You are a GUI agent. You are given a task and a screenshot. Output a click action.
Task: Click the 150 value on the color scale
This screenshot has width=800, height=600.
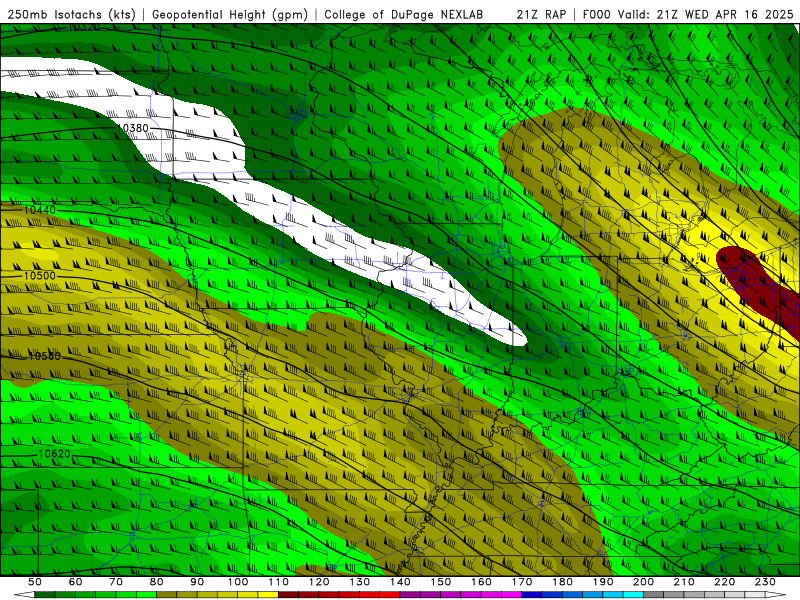click(440, 582)
